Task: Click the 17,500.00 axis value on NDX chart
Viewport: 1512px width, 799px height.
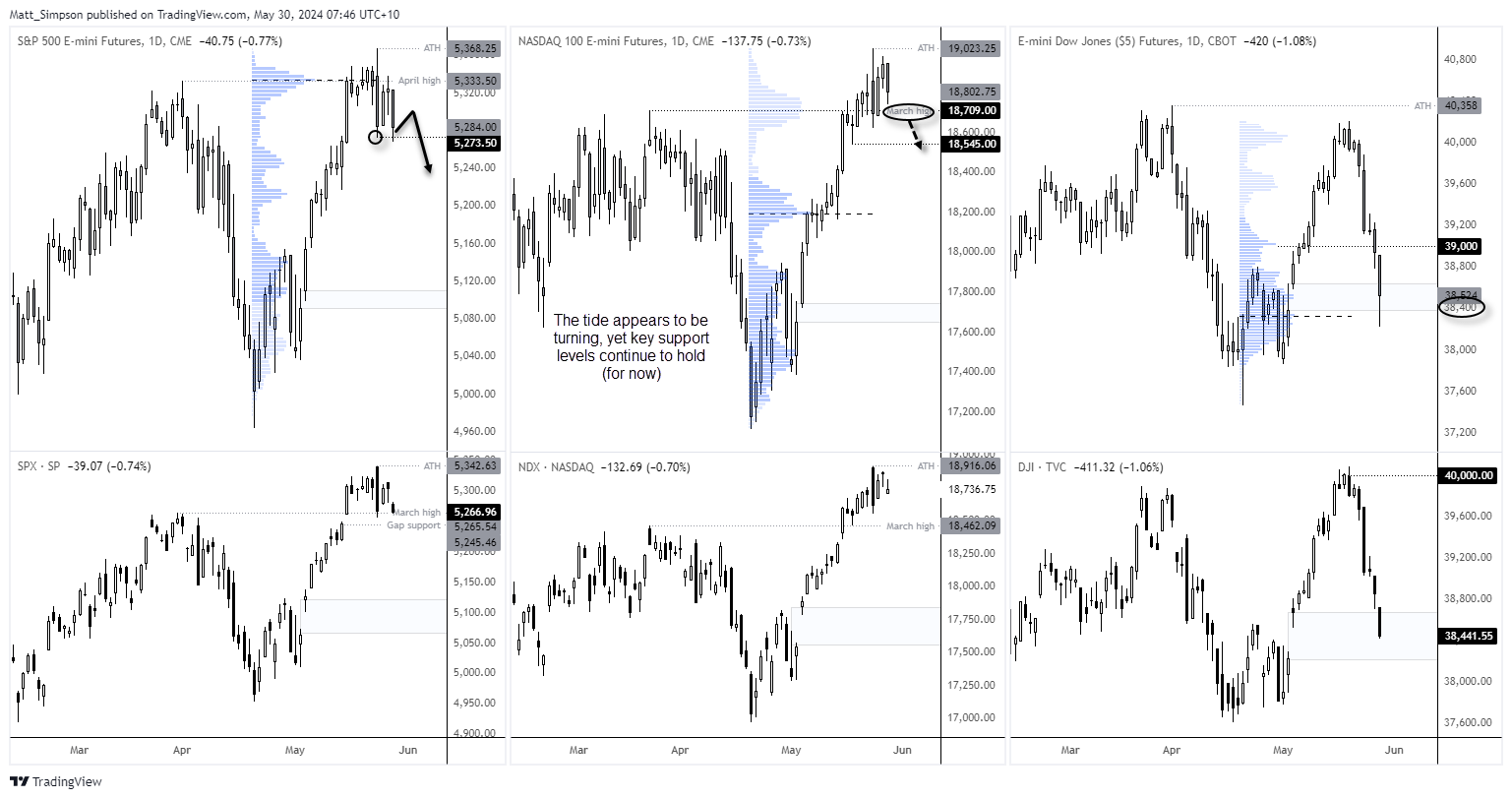Action: click(x=972, y=651)
